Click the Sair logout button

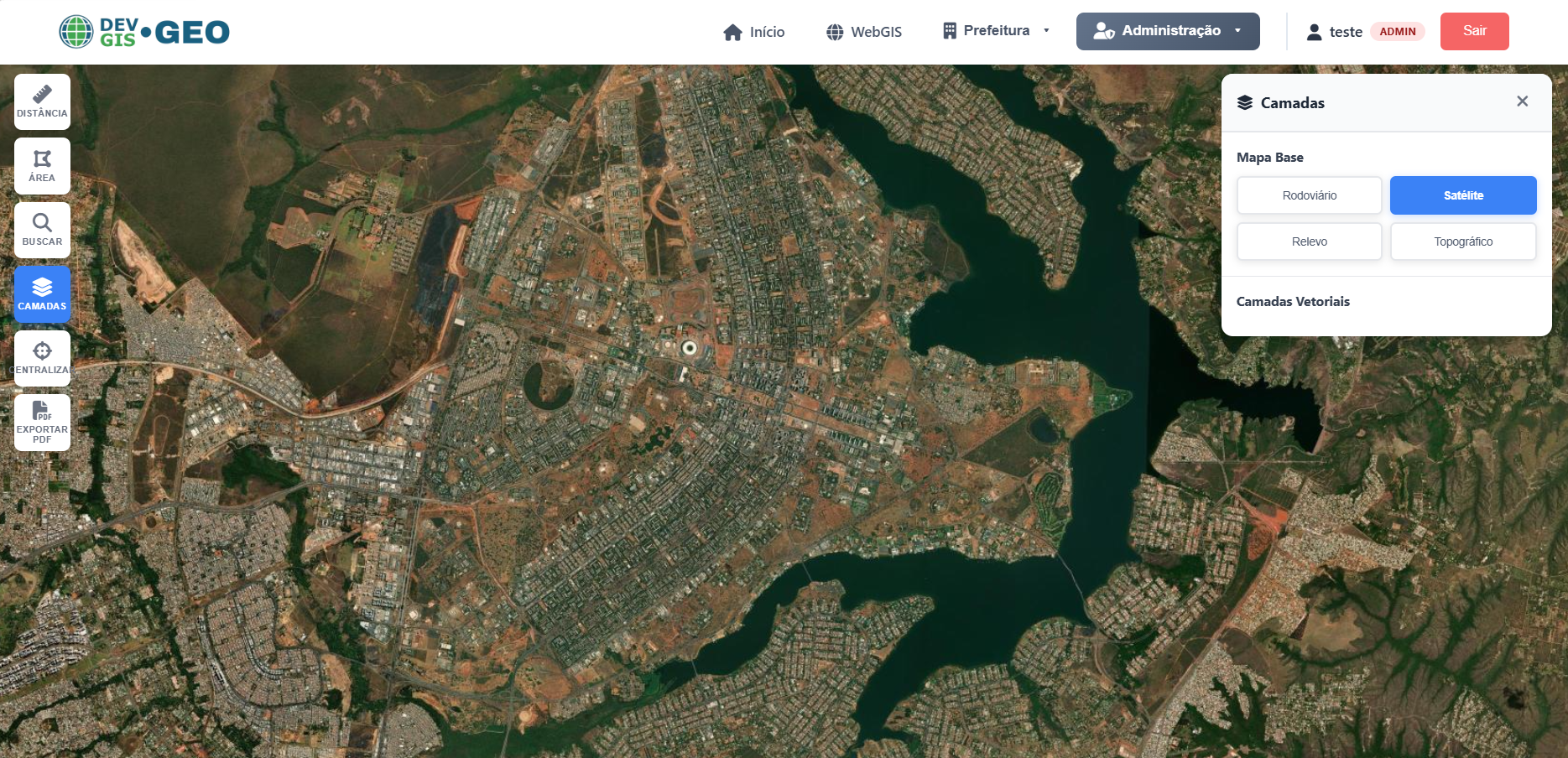click(1474, 30)
